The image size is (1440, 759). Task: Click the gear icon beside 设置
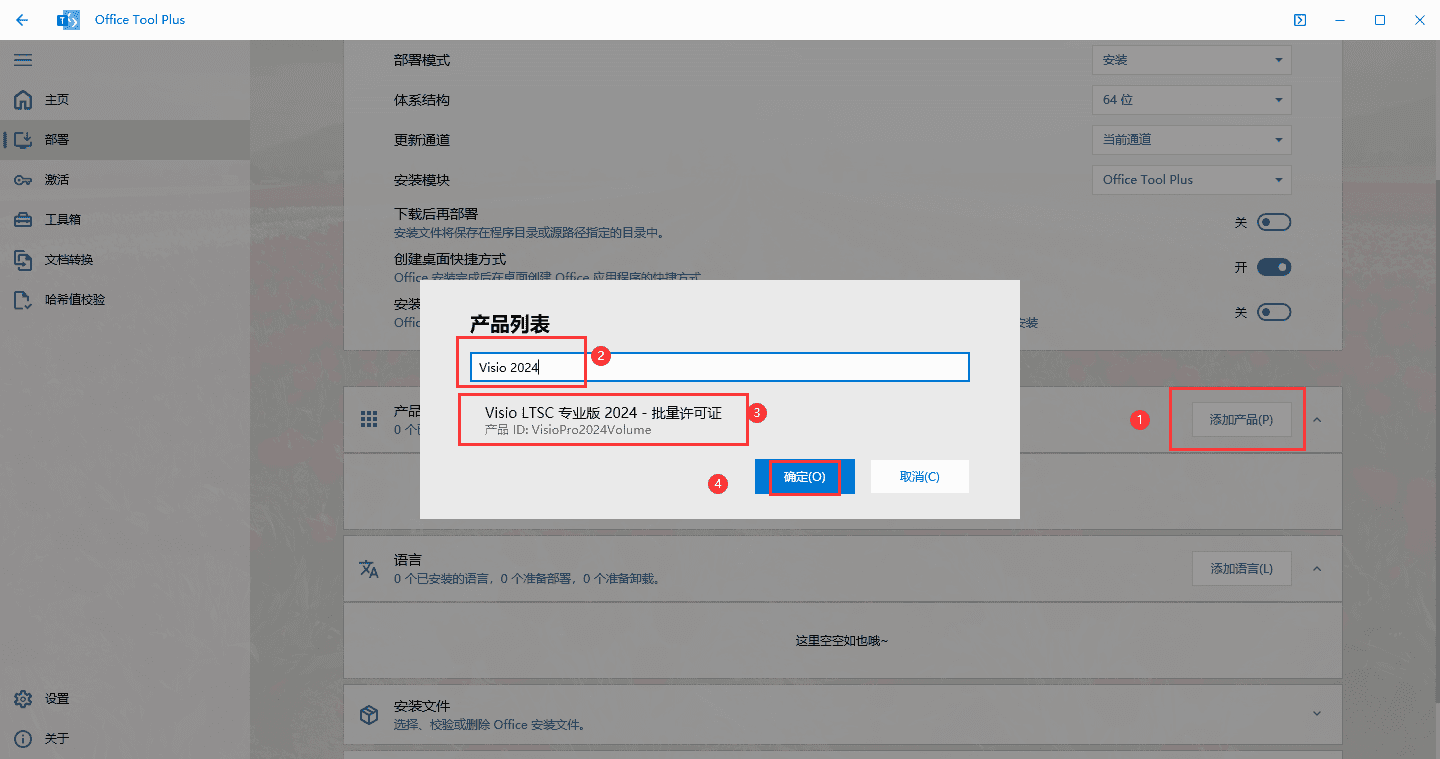click(x=23, y=699)
